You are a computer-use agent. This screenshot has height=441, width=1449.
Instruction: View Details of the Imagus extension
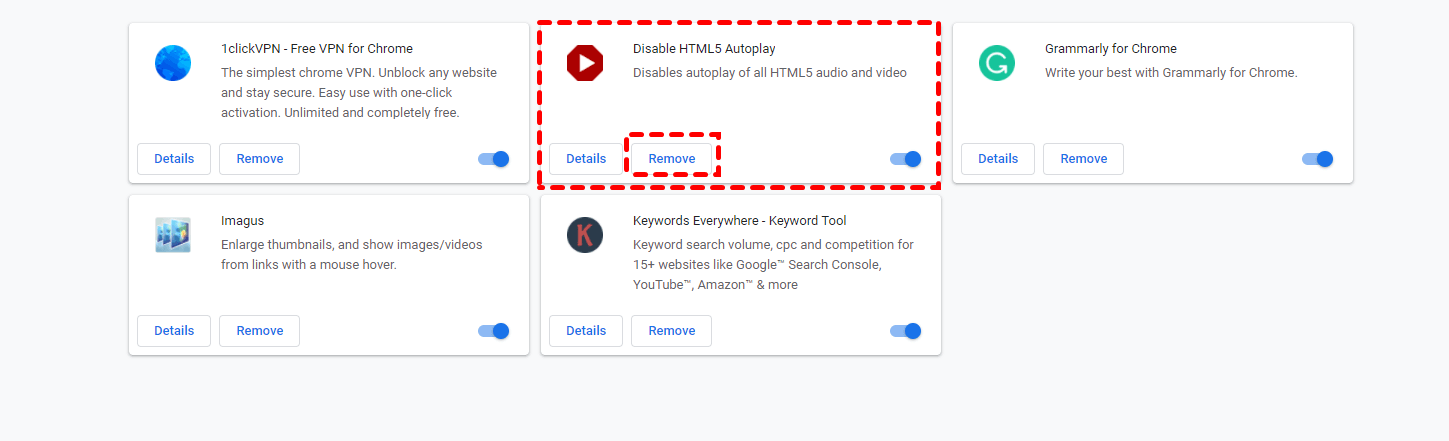coord(174,331)
